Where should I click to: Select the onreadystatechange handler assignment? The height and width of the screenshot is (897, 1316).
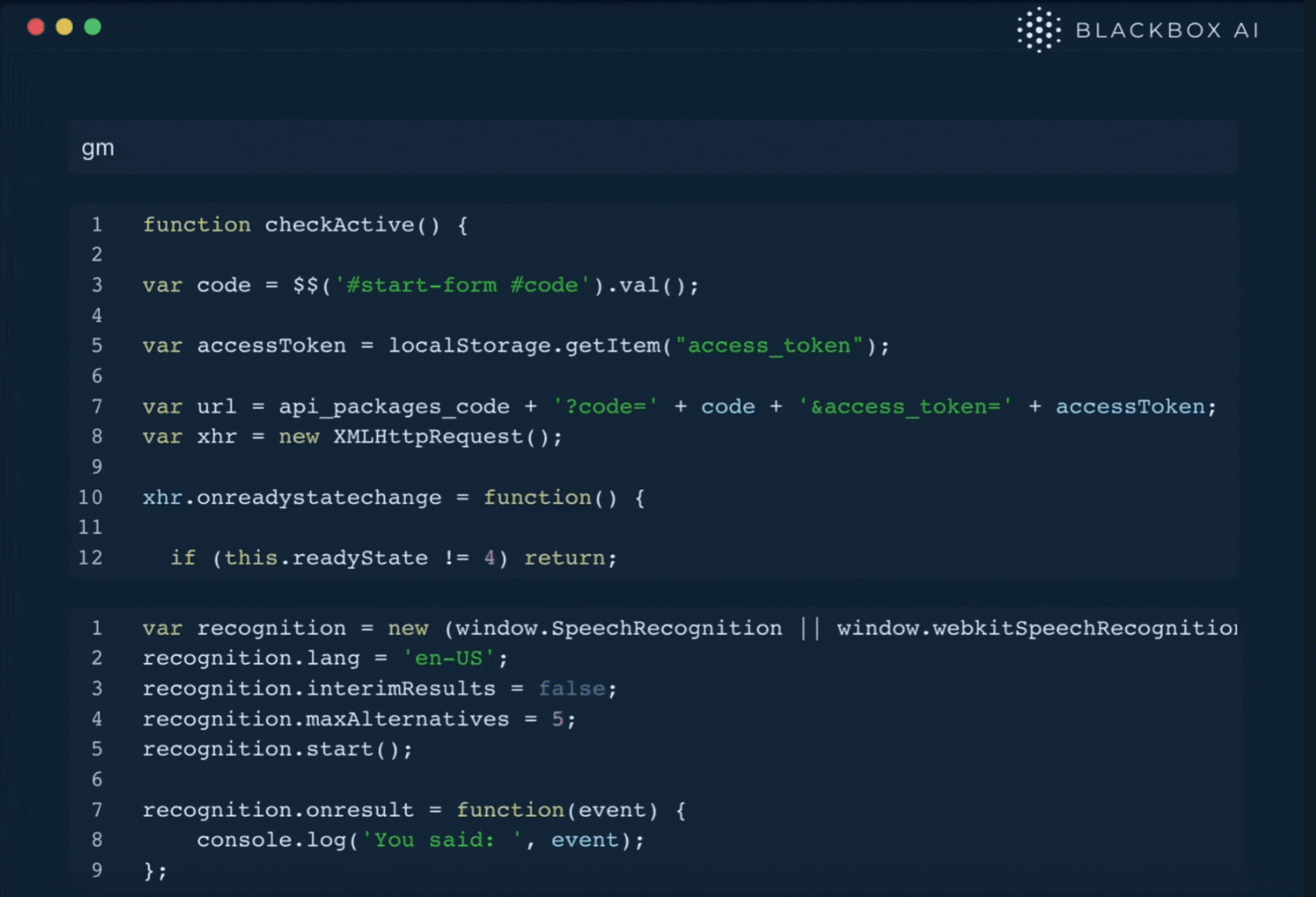click(x=315, y=498)
